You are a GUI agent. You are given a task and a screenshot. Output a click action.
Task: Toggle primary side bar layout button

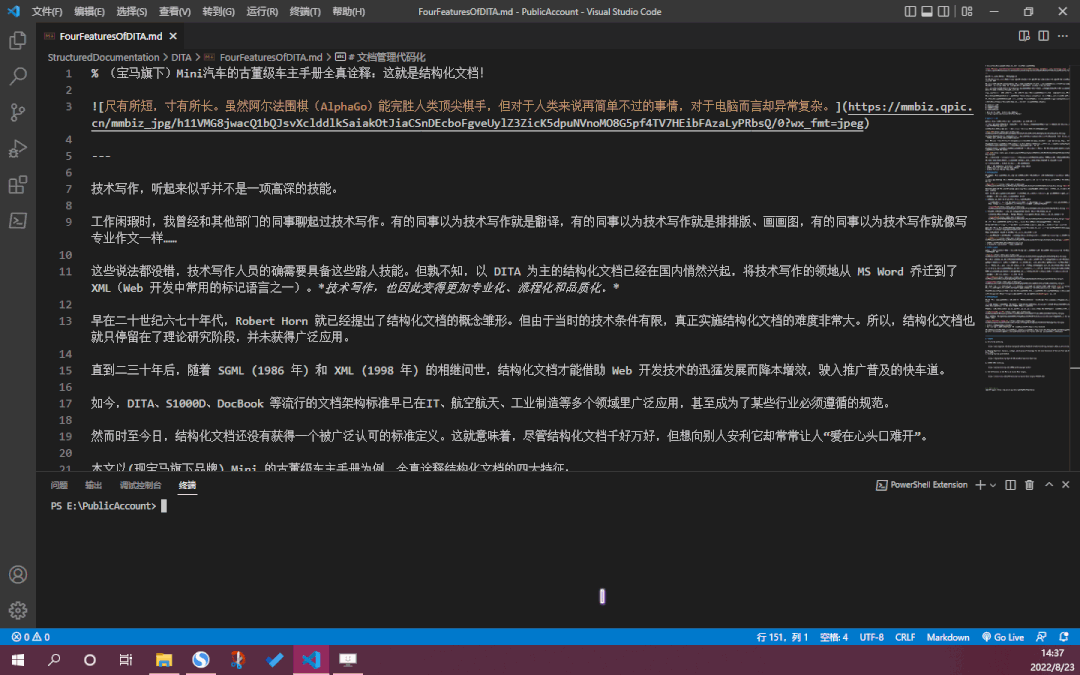(x=911, y=12)
